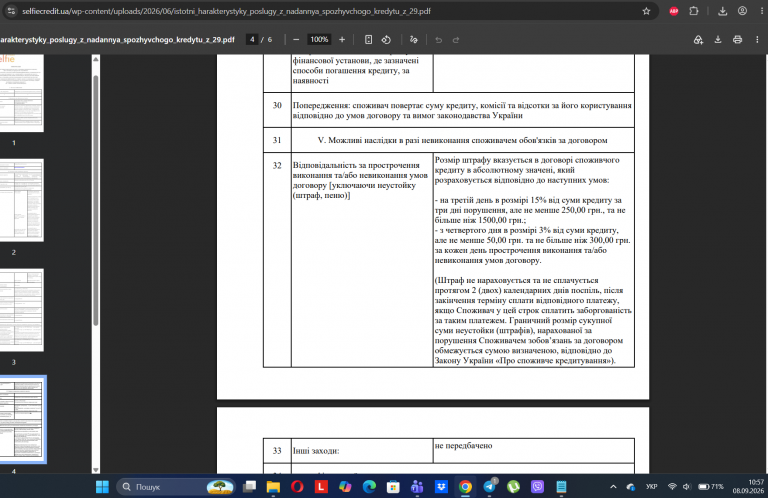Click row number 32 in the table
The height and width of the screenshot is (498, 768).
coord(277,166)
